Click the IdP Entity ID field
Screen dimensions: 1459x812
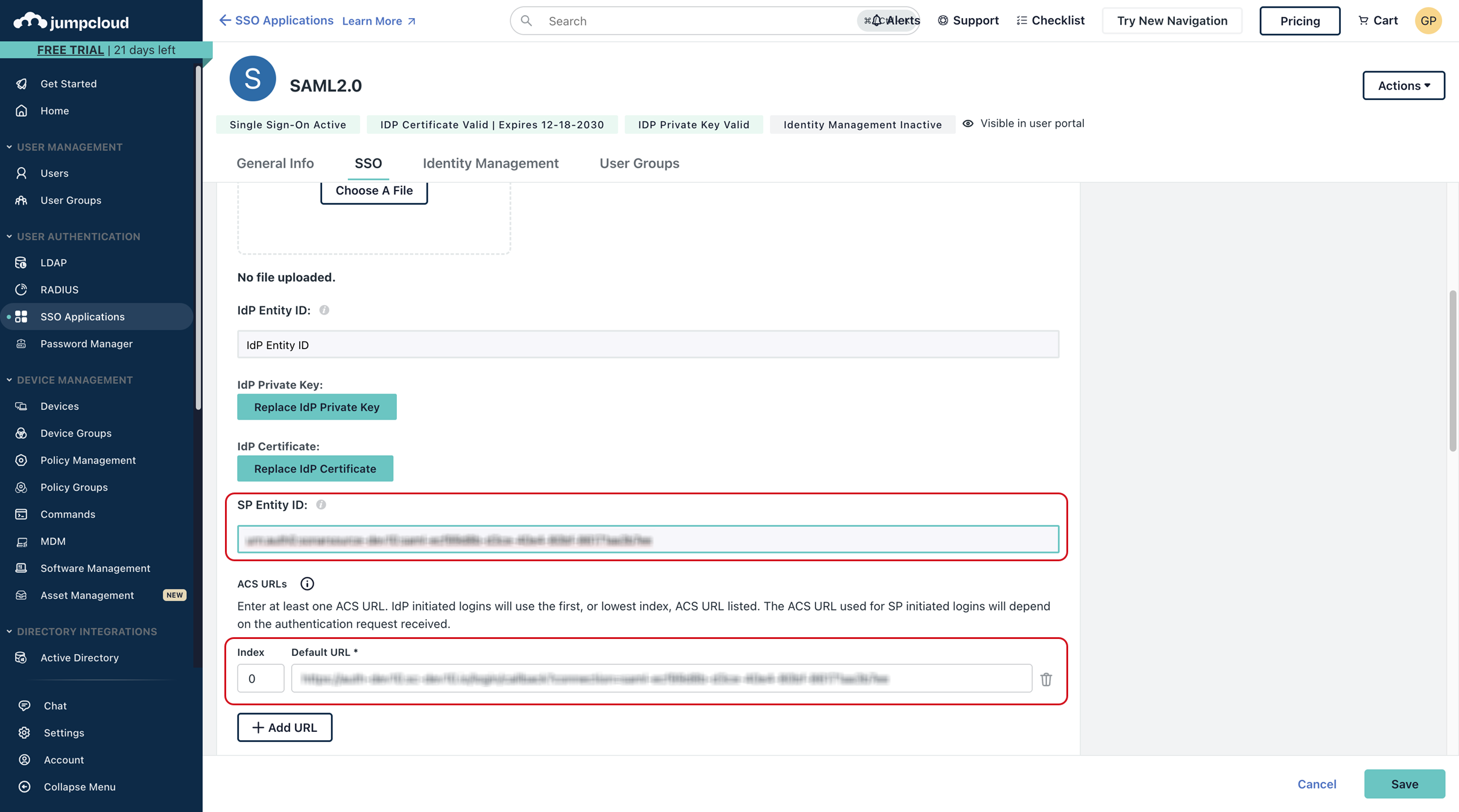point(648,345)
